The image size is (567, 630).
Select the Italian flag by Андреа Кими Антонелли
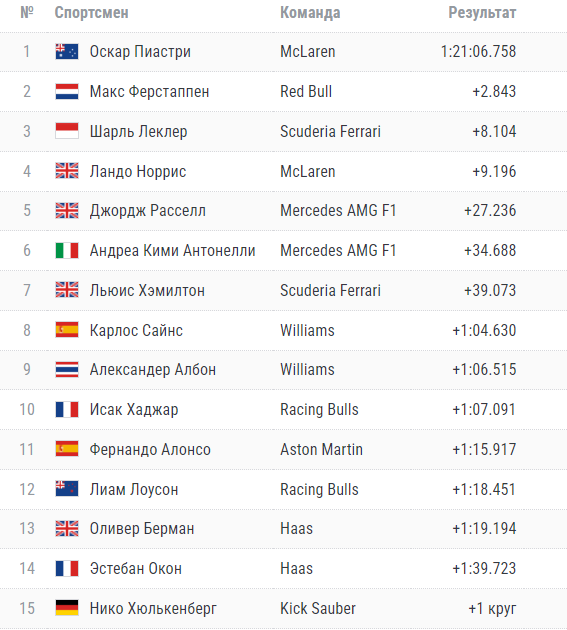pos(67,250)
